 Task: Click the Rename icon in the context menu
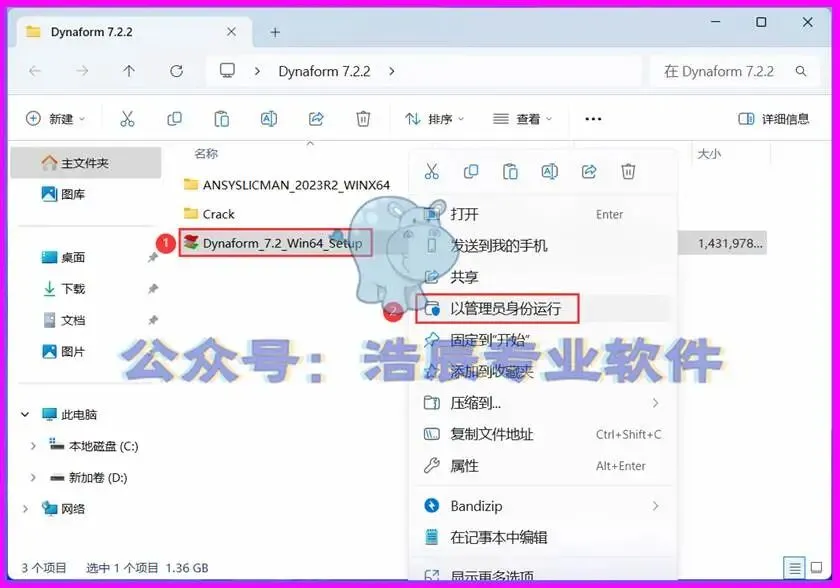tap(549, 171)
